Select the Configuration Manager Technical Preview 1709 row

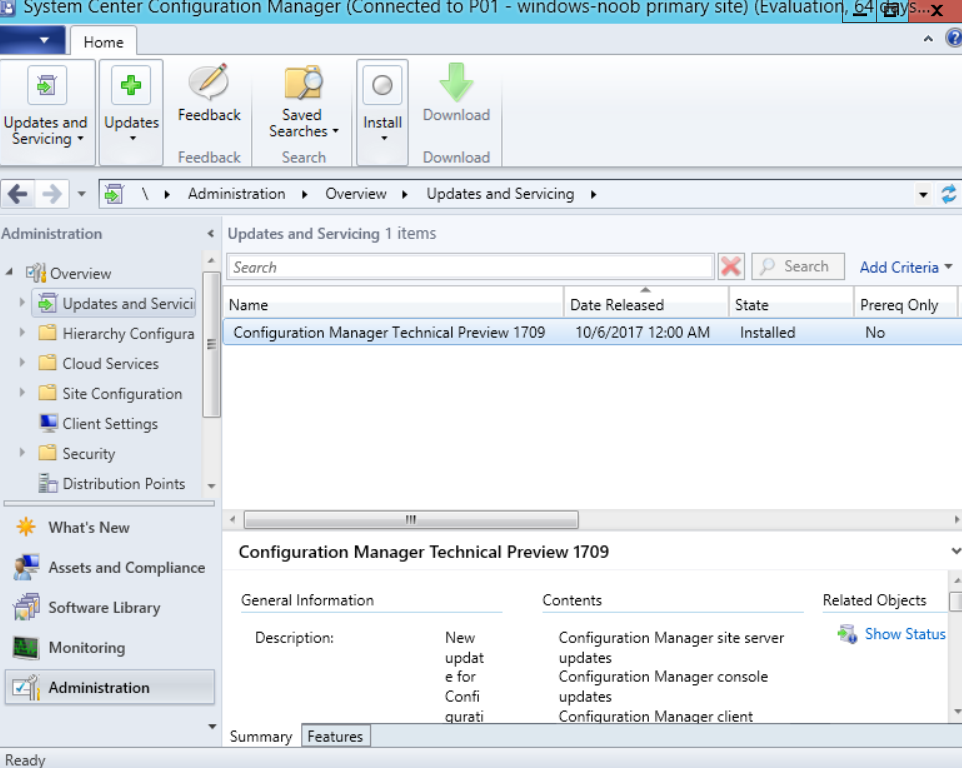592,332
